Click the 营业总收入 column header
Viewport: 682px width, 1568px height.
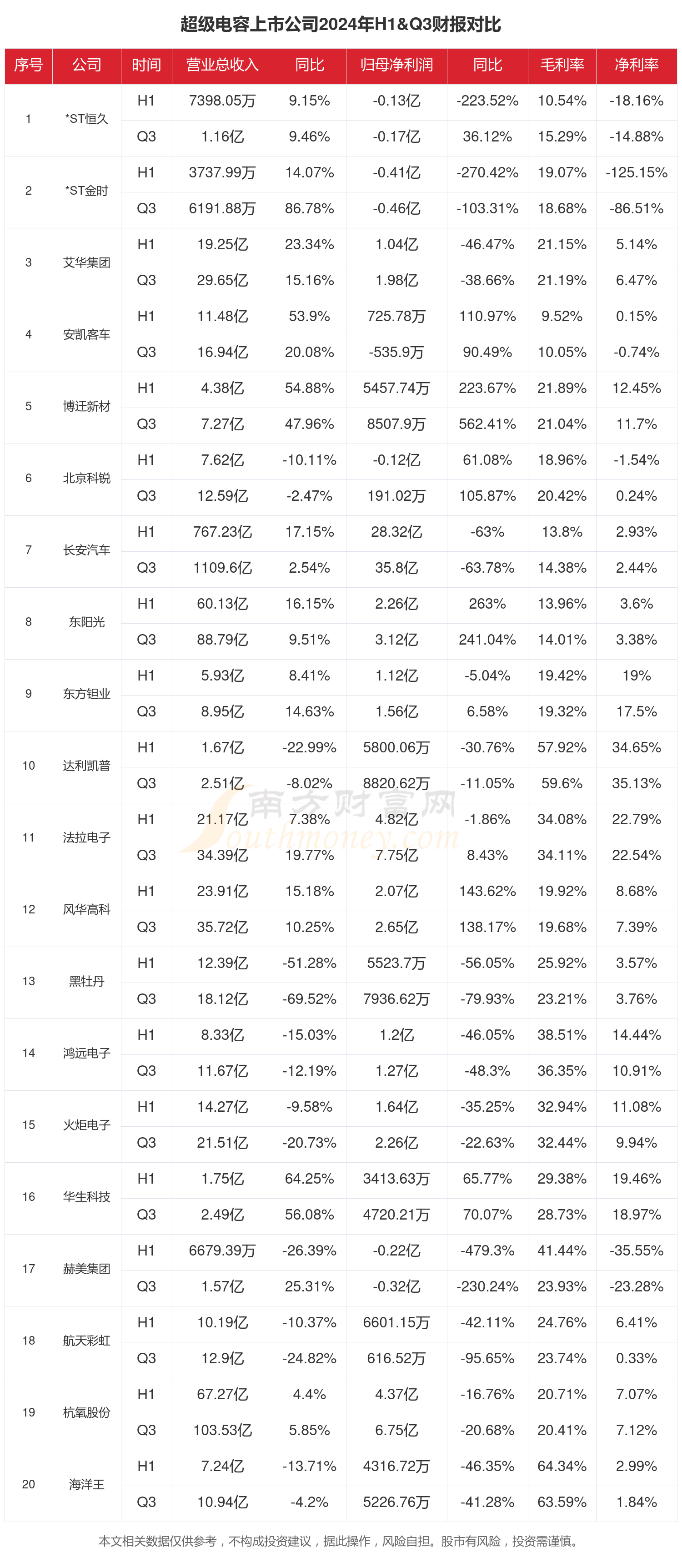click(222, 65)
